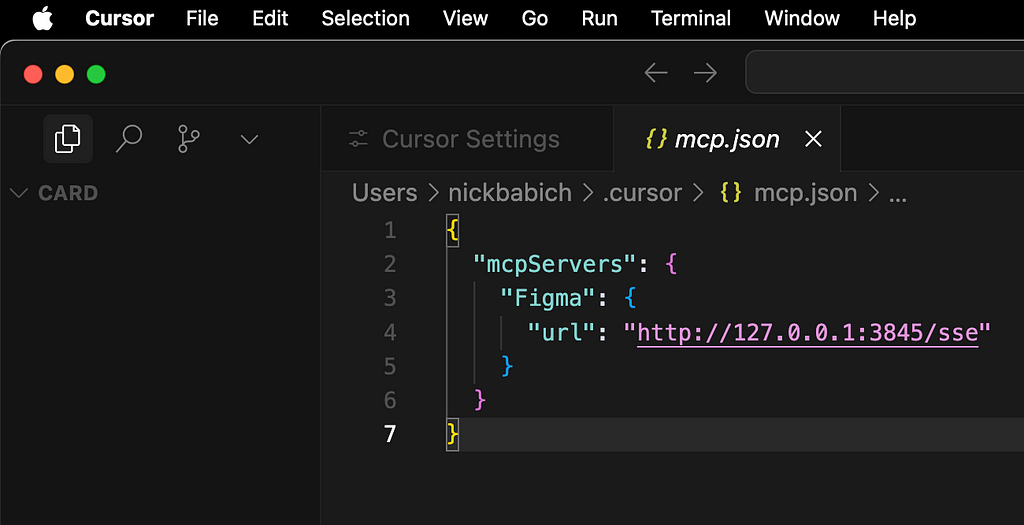Click the closing brace on line 5
The width and height of the screenshot is (1024, 525).
pyautogui.click(x=507, y=366)
